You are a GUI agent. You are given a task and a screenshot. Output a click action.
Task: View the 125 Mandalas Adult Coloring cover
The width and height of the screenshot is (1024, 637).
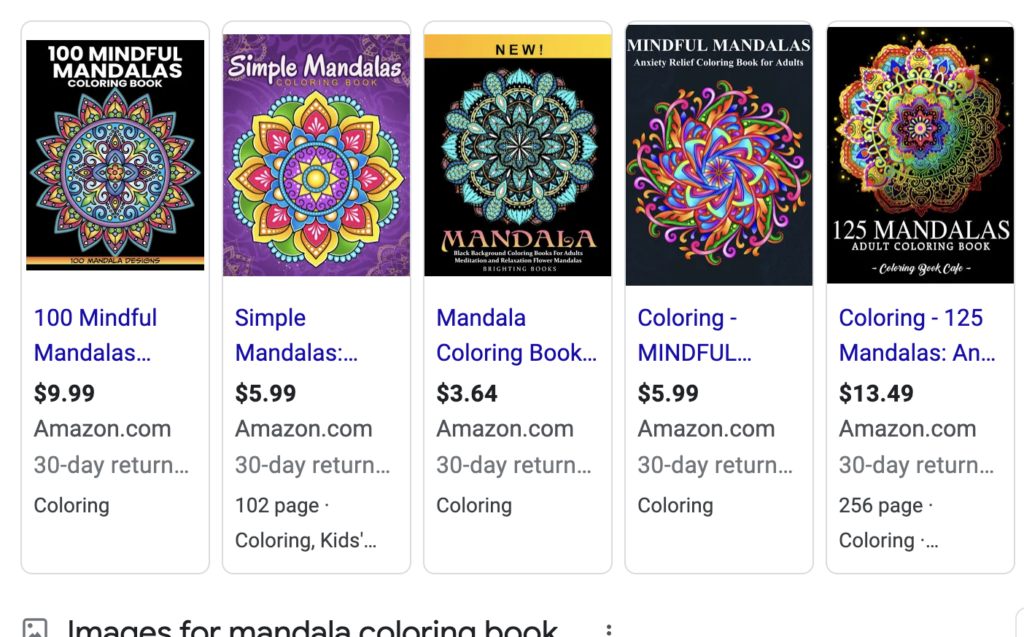tap(920, 155)
